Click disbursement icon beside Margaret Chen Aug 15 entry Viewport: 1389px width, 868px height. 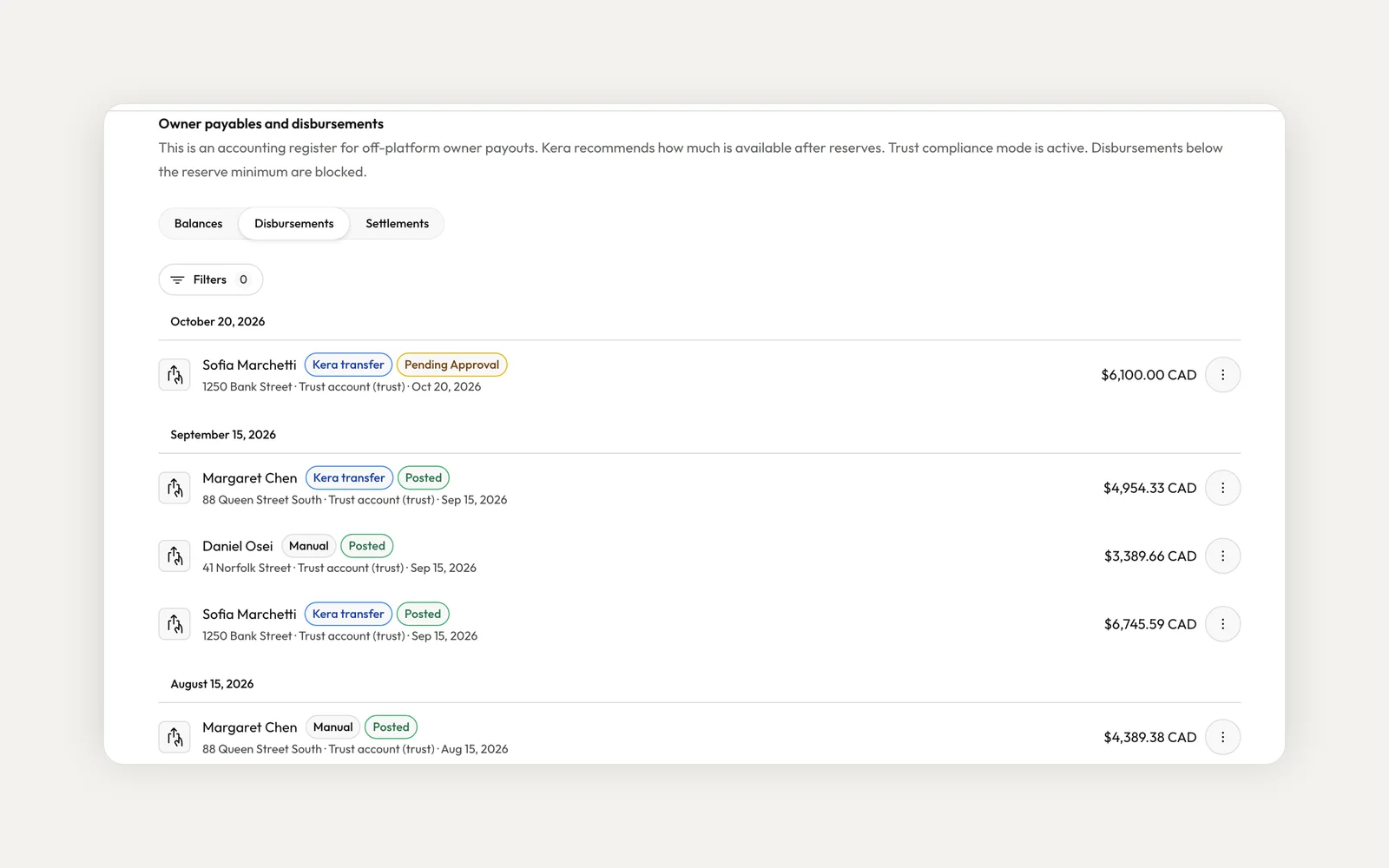[x=174, y=737]
